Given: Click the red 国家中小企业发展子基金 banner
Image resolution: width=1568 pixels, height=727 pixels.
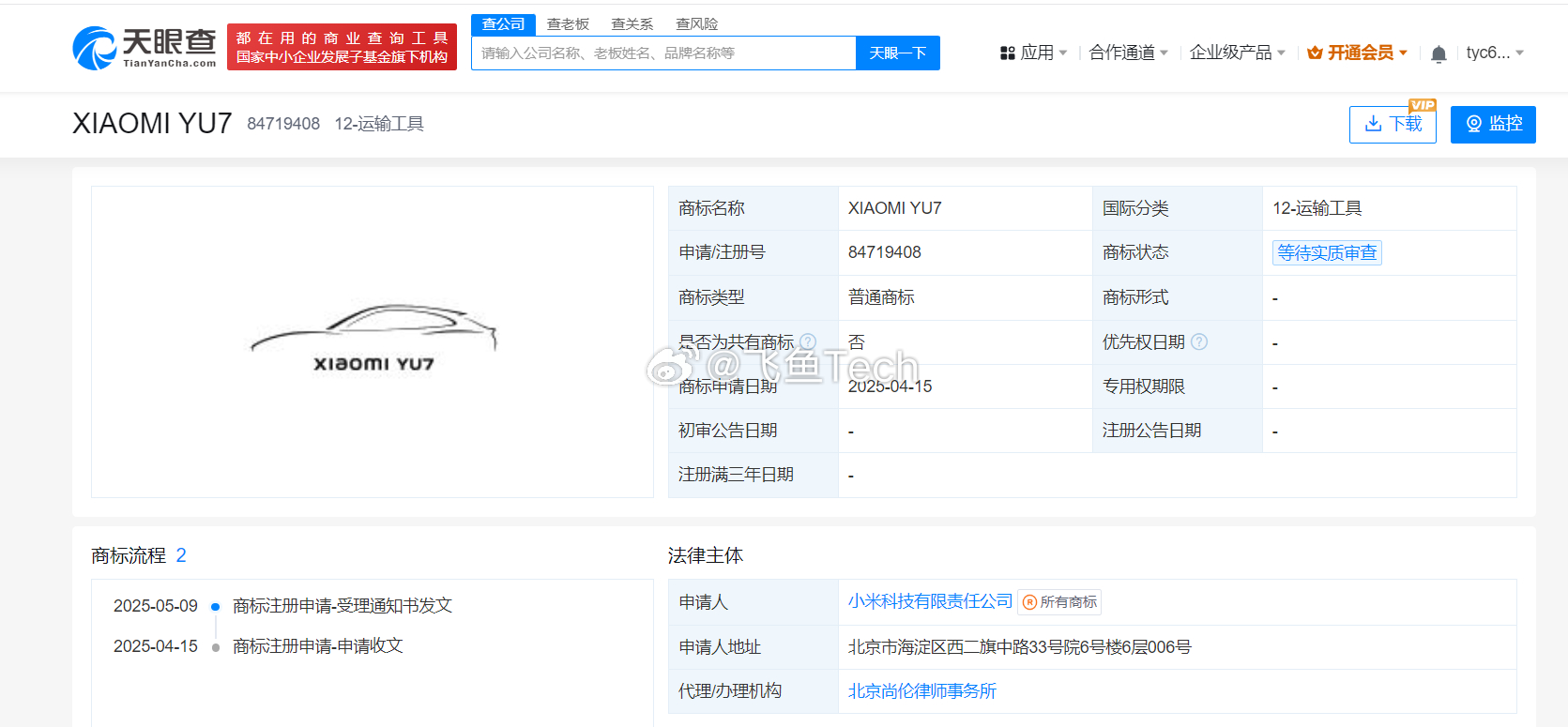Looking at the screenshot, I should pos(342,47).
